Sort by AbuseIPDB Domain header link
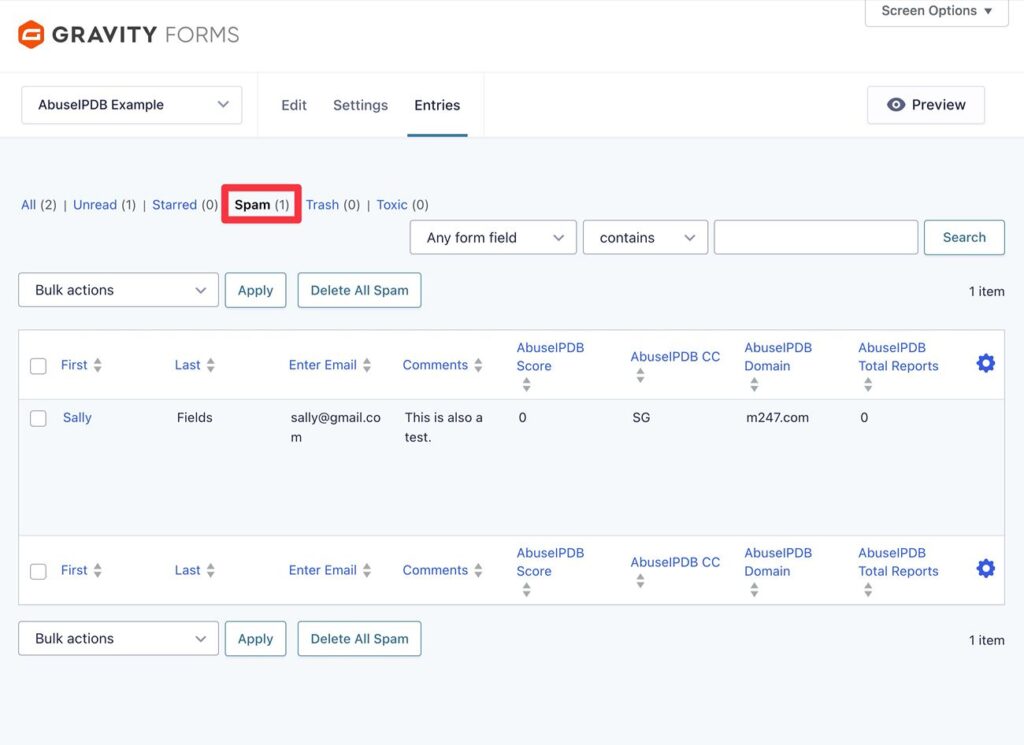The image size is (1024, 745). point(778,357)
